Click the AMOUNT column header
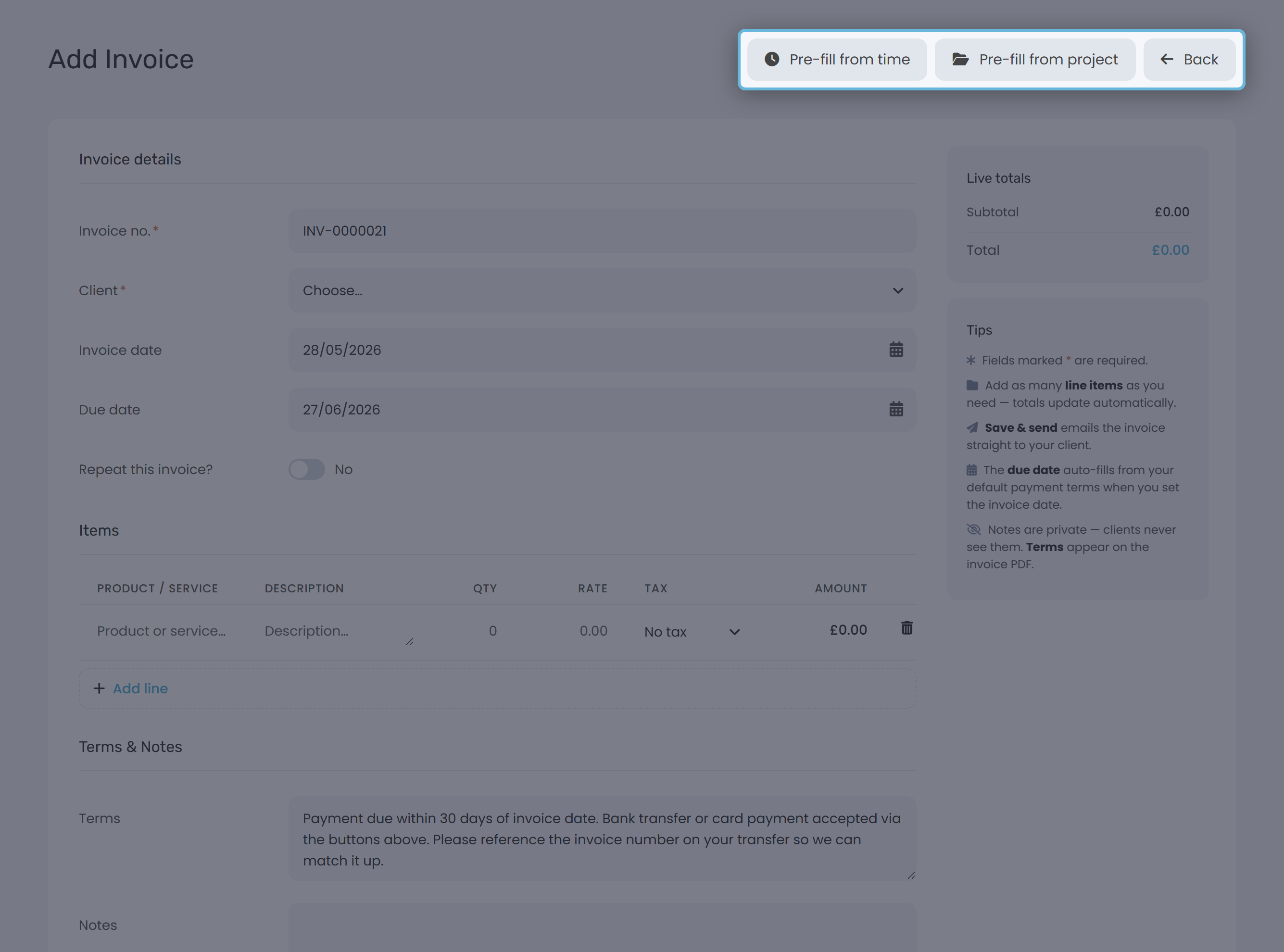 pos(841,589)
